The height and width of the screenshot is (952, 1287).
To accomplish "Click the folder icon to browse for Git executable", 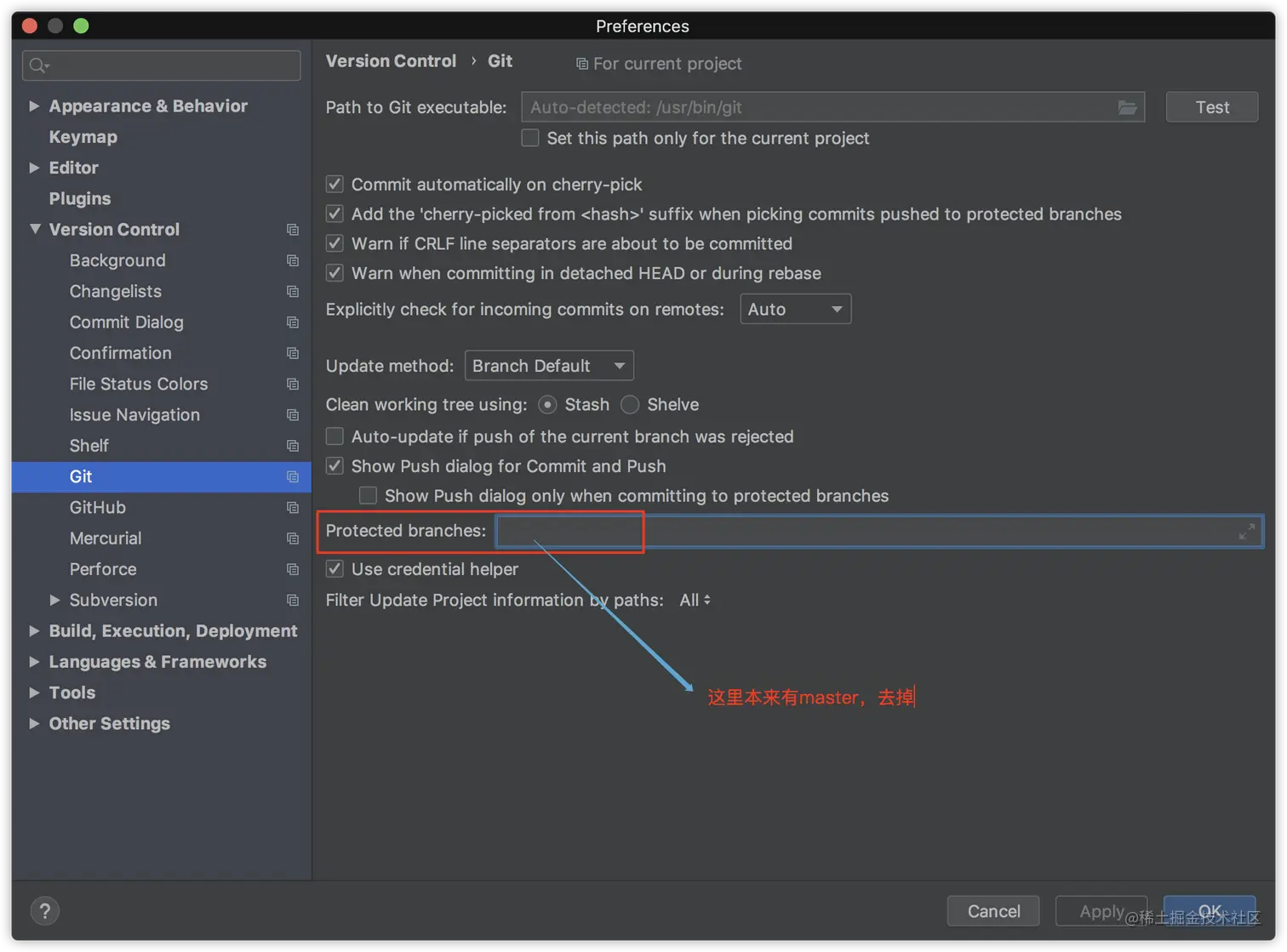I will (x=1128, y=107).
